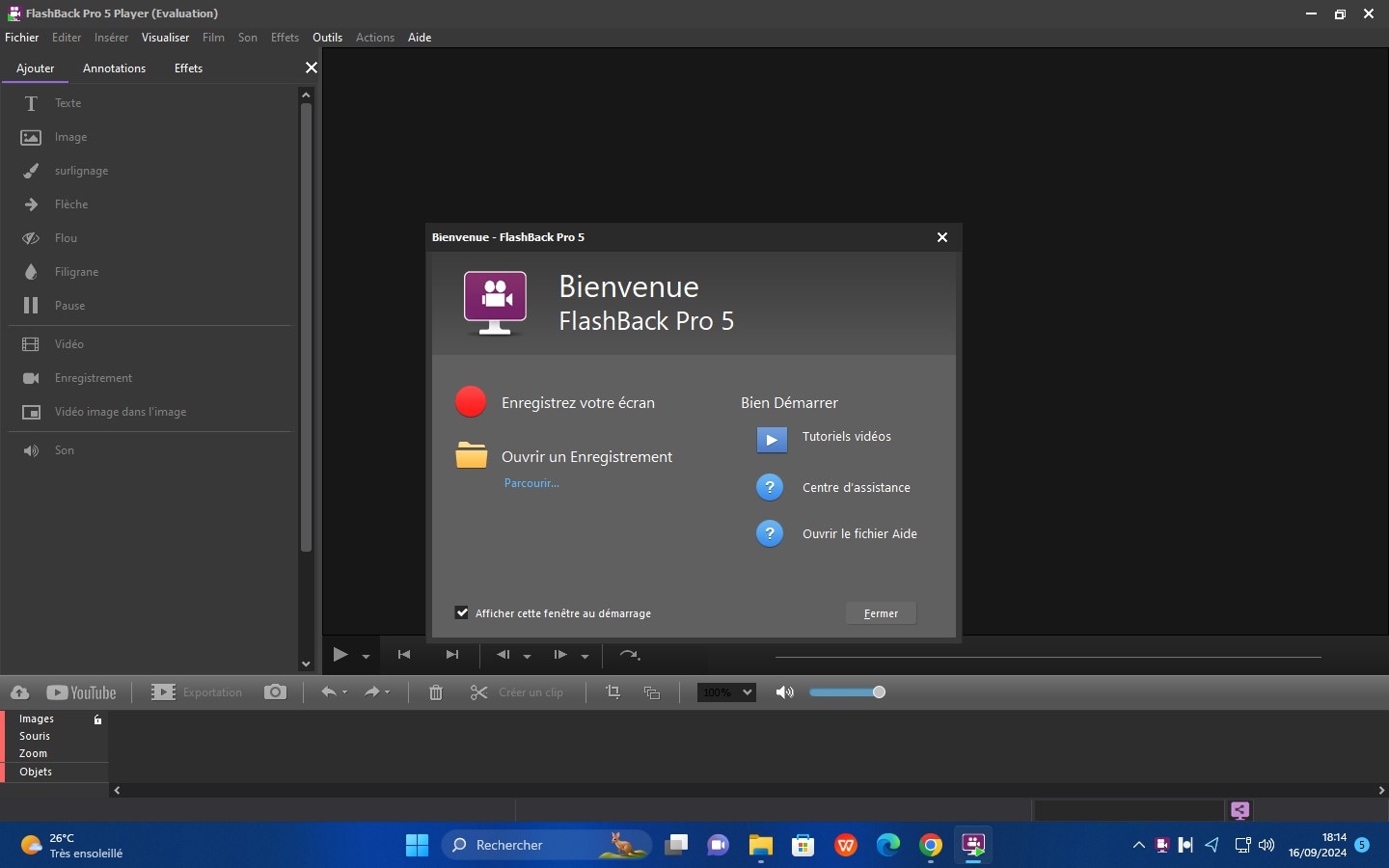Click the pink share icon in status bar
The image size is (1389, 868).
(1240, 810)
